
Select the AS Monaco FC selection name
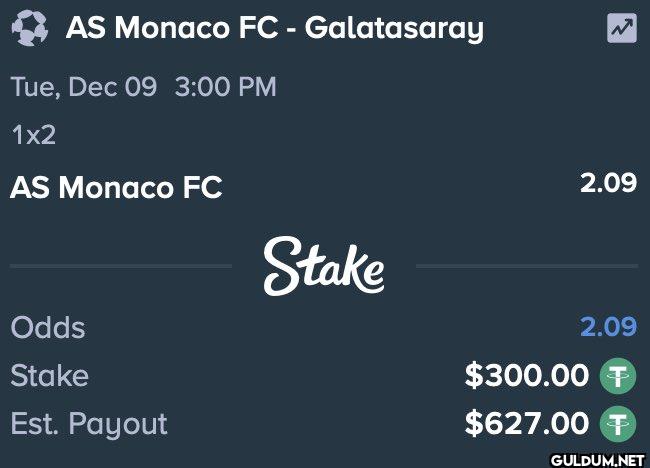tap(116, 187)
